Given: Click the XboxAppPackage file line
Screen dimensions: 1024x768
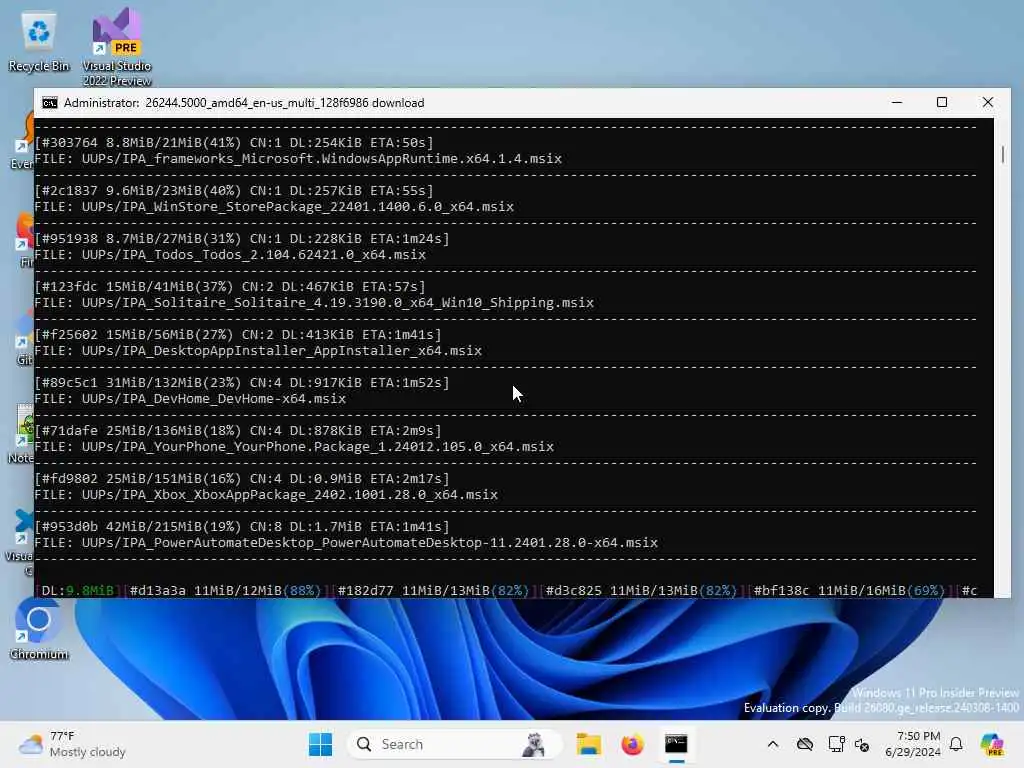Looking at the screenshot, I should [x=266, y=495].
